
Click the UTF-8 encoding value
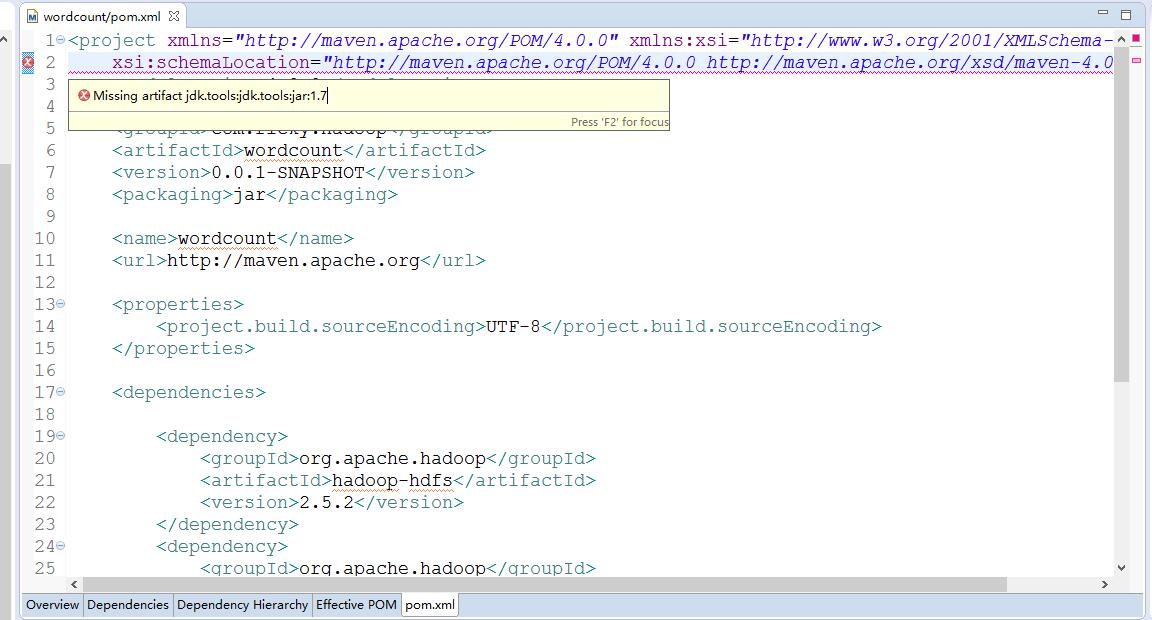point(514,326)
